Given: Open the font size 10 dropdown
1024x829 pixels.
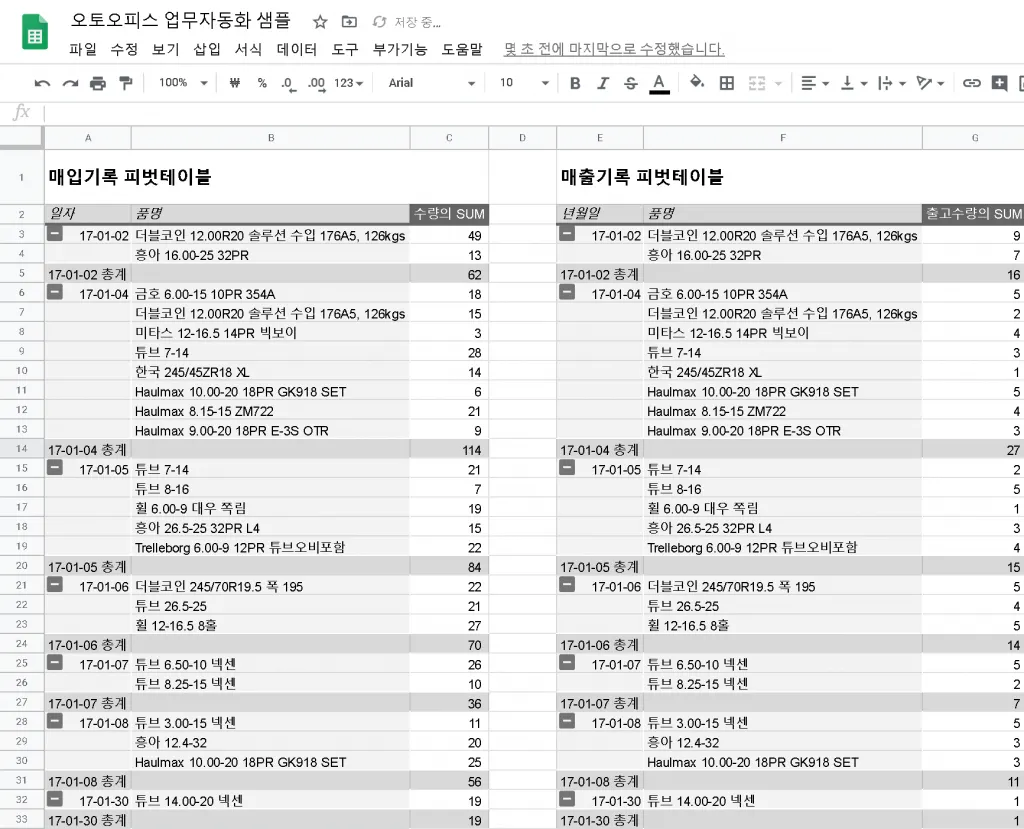Looking at the screenshot, I should coord(524,83).
